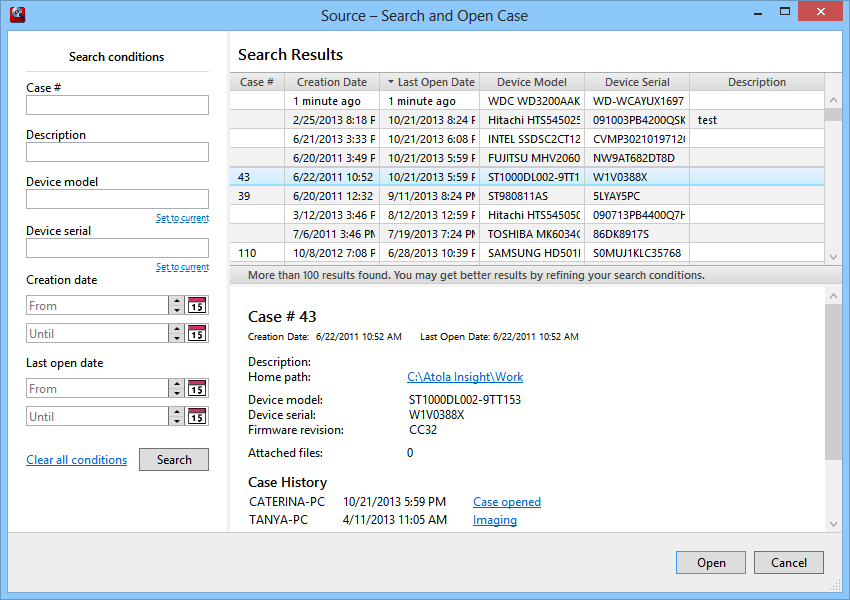Image resolution: width=850 pixels, height=600 pixels.
Task: Click serial W1V0388X in results table
Action: coord(620,177)
